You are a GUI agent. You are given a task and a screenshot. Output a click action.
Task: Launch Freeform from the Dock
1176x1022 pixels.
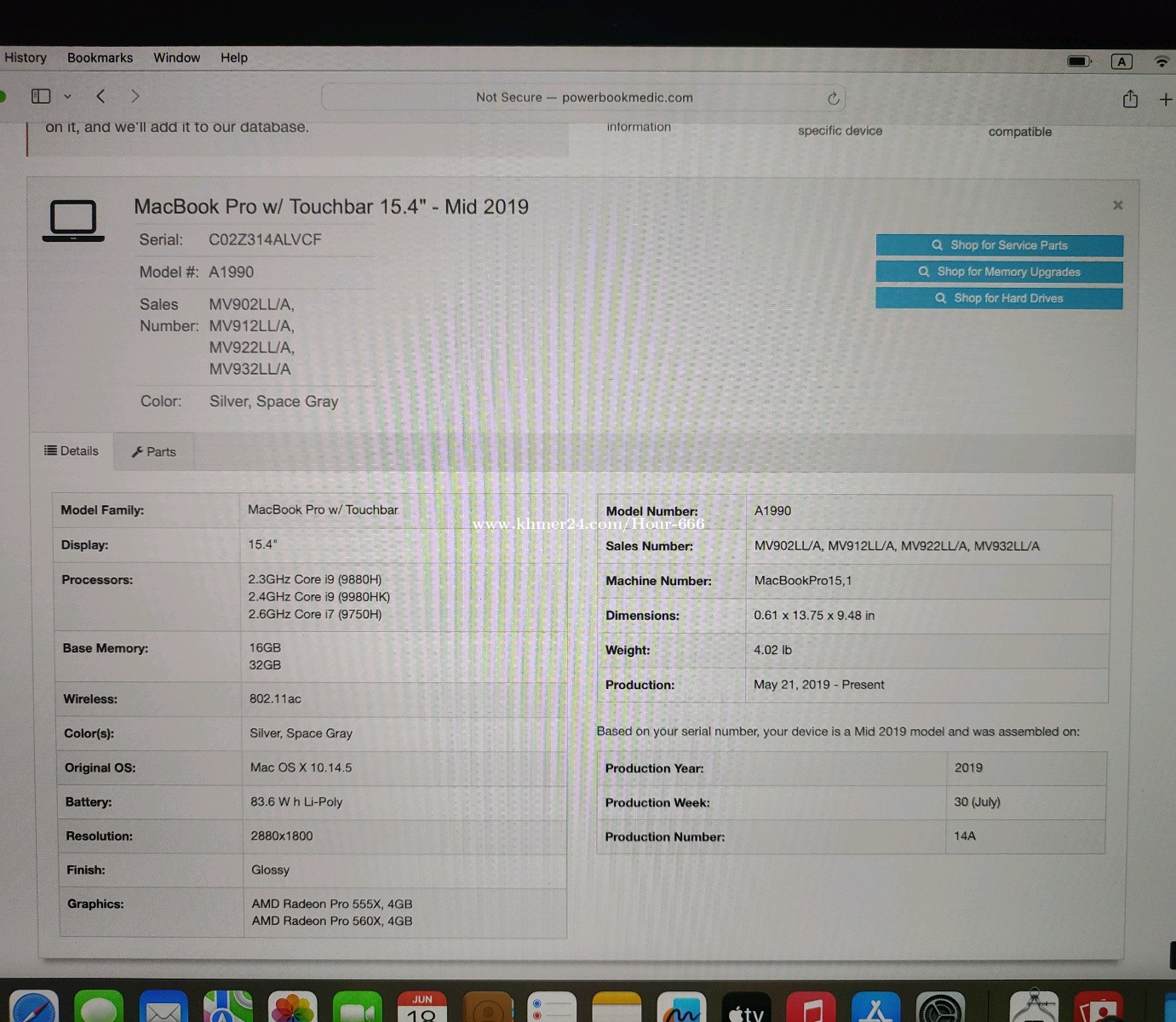pos(681,1007)
